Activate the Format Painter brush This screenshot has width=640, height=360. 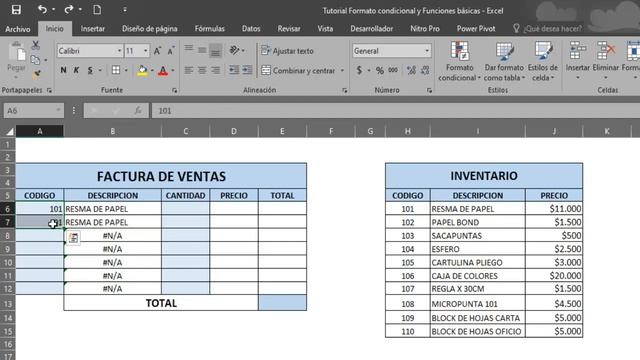tap(36, 74)
